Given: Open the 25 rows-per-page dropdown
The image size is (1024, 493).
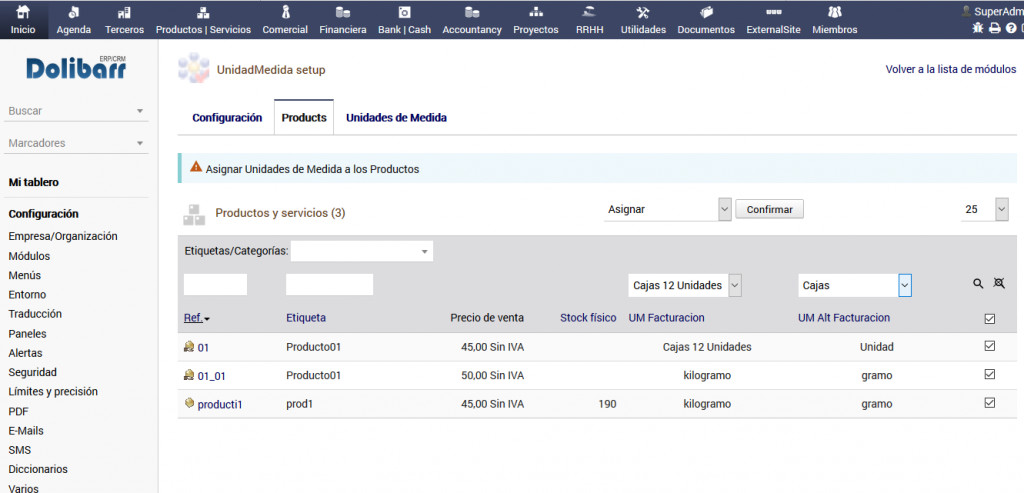Looking at the screenshot, I should (x=984, y=210).
